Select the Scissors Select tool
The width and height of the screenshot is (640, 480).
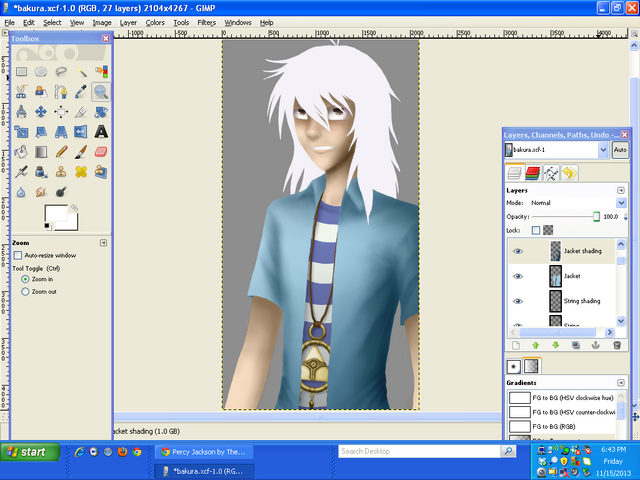(x=21, y=92)
